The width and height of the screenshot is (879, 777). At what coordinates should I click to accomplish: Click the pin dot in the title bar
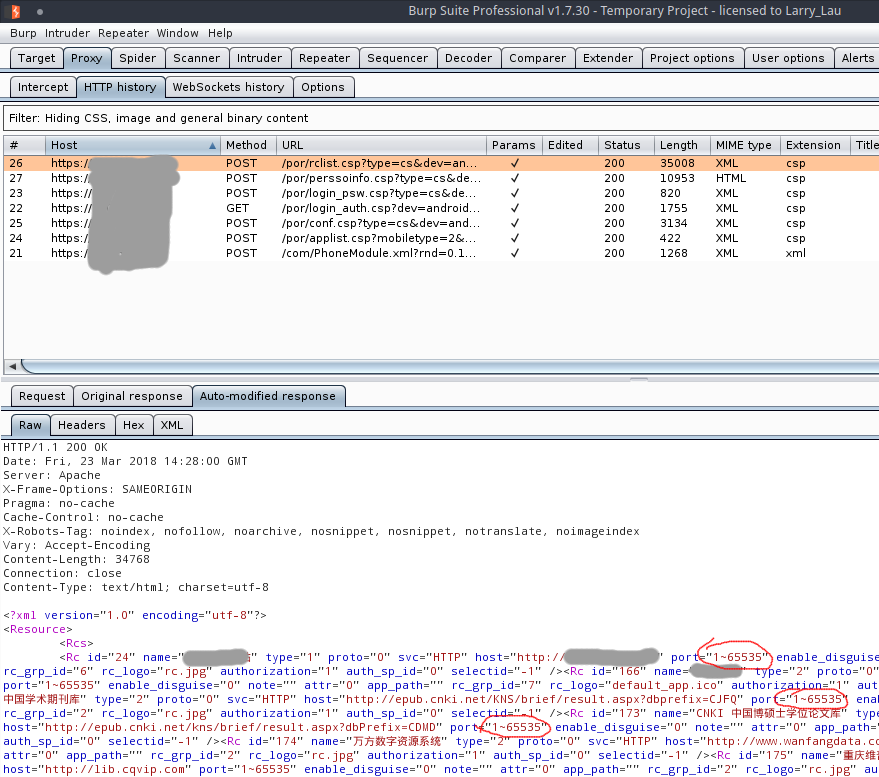(x=39, y=12)
